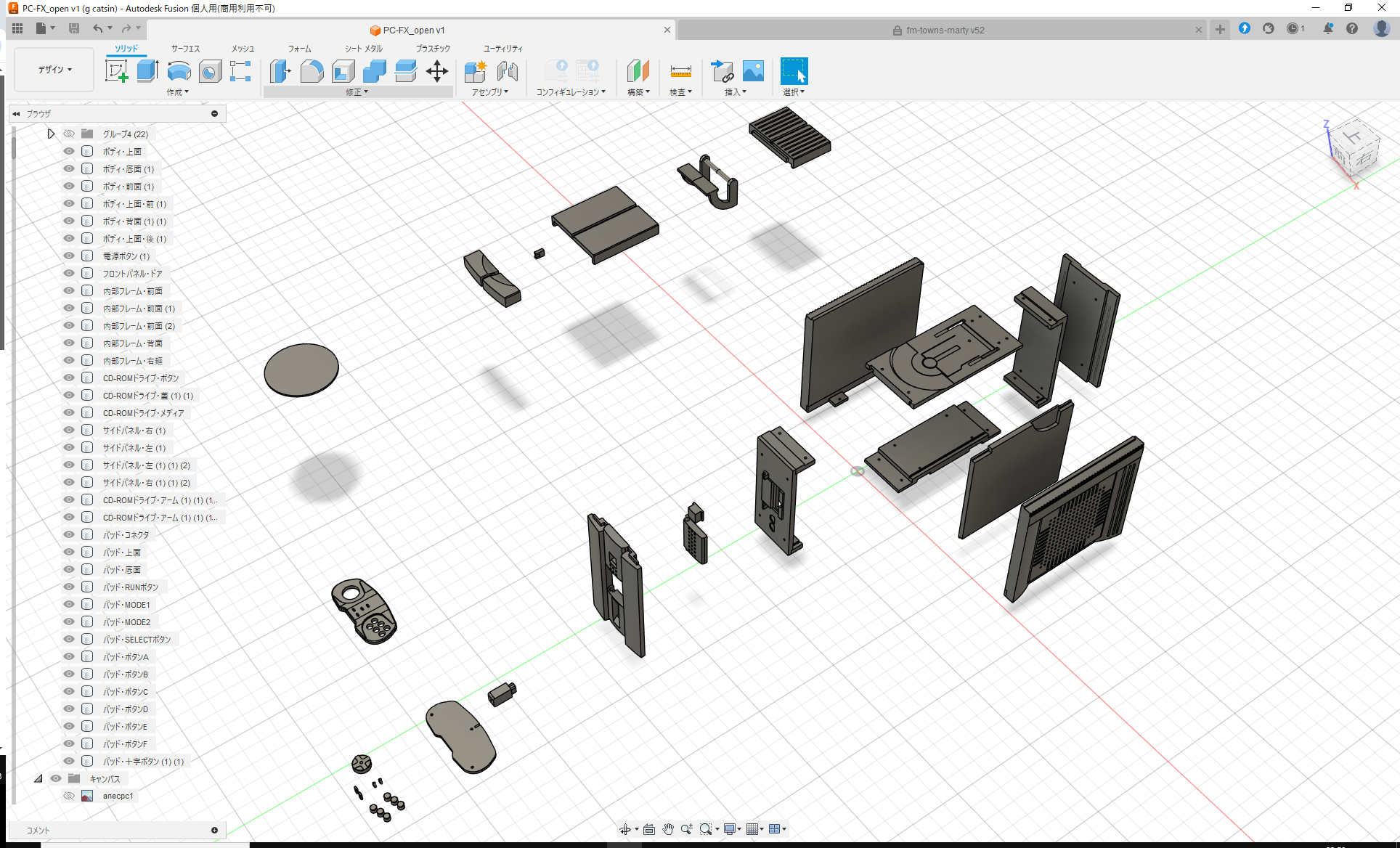The image size is (1400, 848).
Task: Click the New Component icon under アセンブリ
Action: click(x=476, y=71)
